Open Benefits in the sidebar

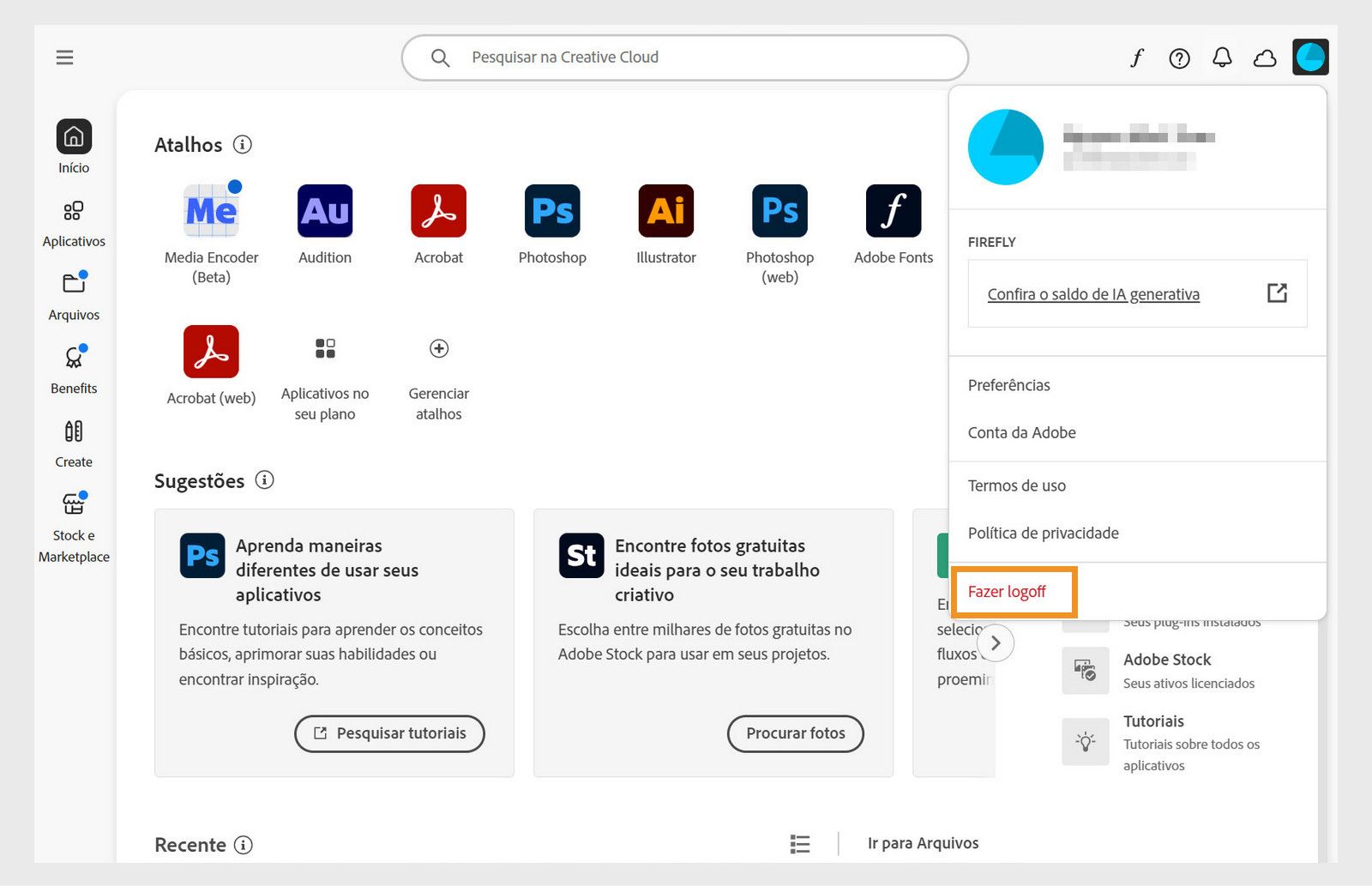pyautogui.click(x=74, y=370)
